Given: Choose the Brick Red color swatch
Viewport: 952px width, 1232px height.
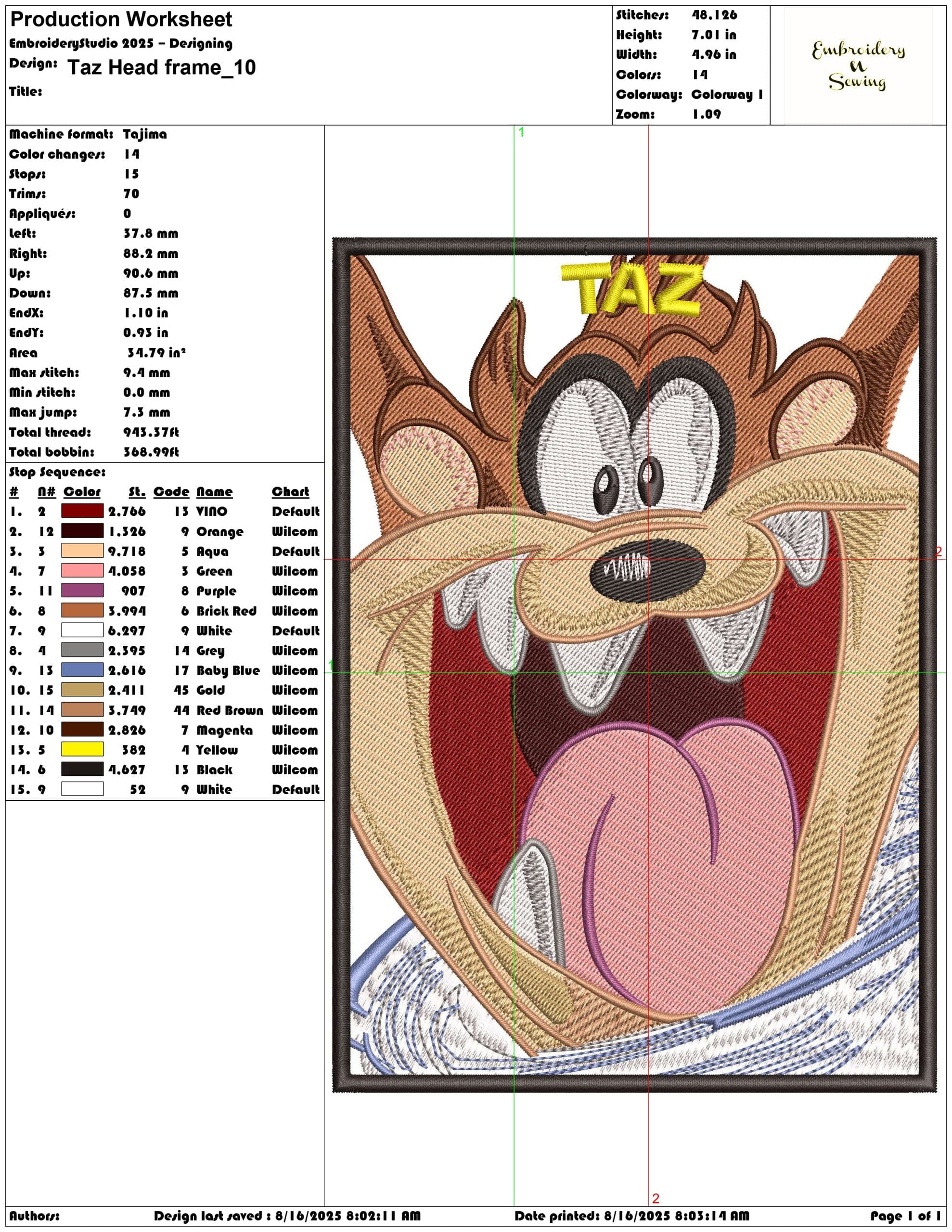Looking at the screenshot, I should tap(82, 610).
